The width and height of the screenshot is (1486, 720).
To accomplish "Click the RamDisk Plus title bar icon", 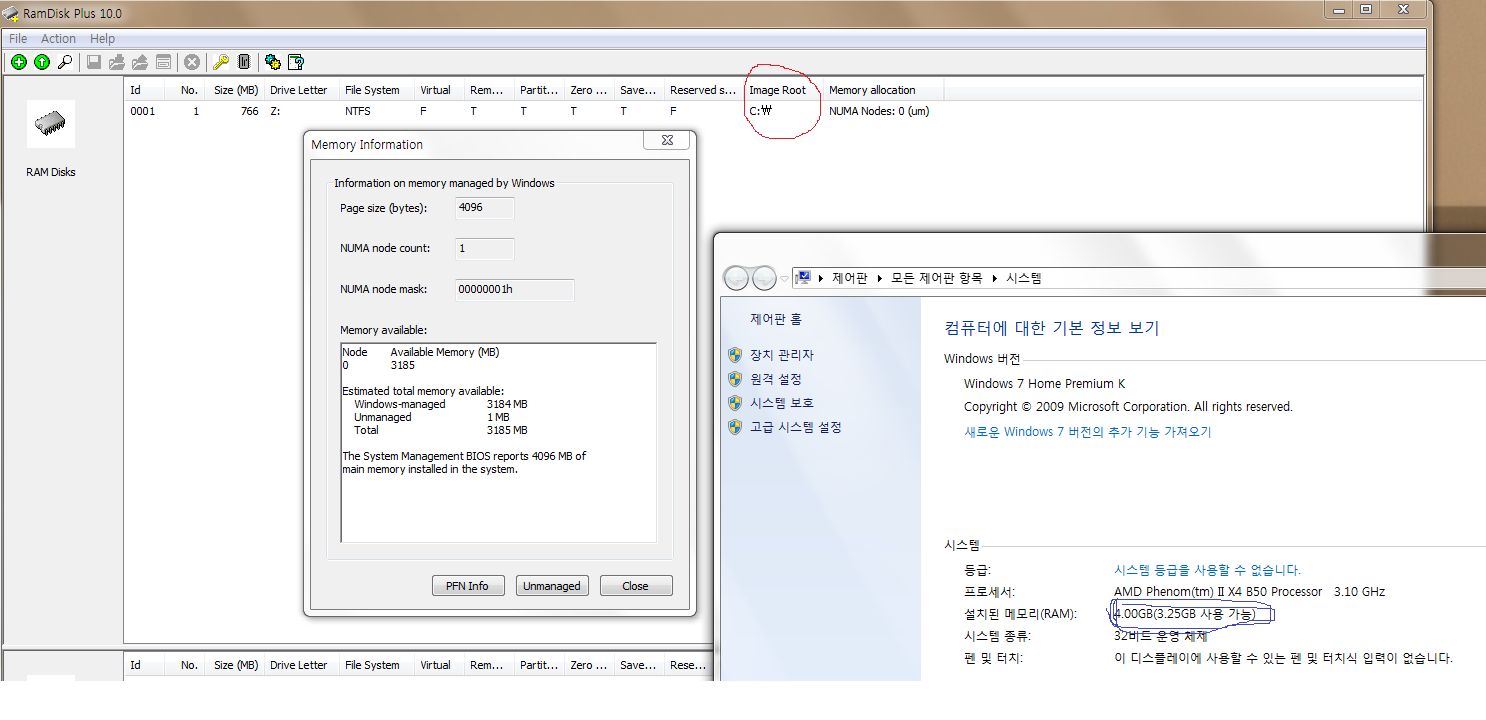I will click(x=11, y=14).
